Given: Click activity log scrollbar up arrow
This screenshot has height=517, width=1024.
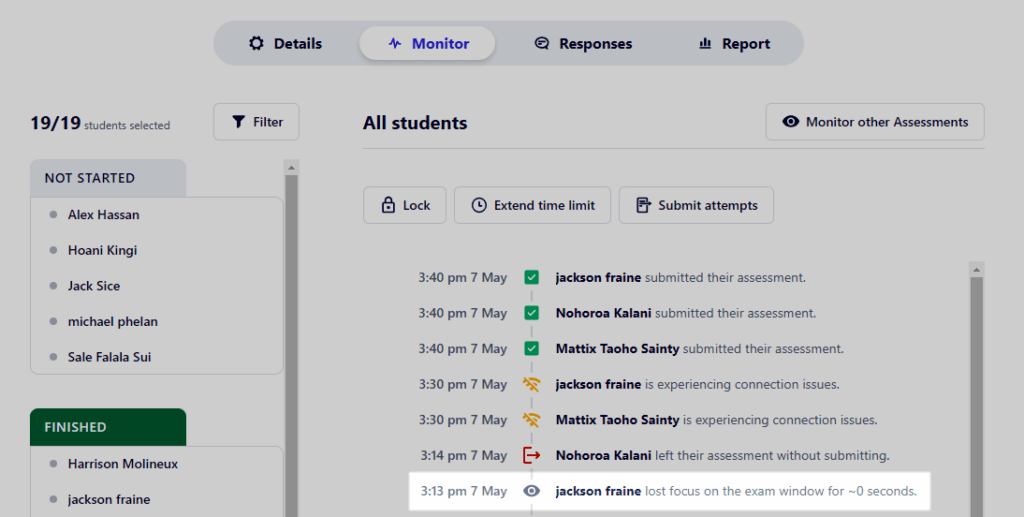Looking at the screenshot, I should click(977, 270).
